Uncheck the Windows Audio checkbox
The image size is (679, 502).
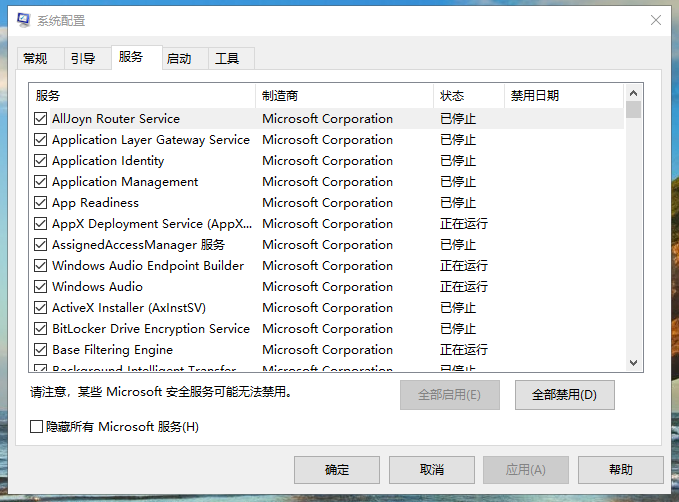point(41,287)
